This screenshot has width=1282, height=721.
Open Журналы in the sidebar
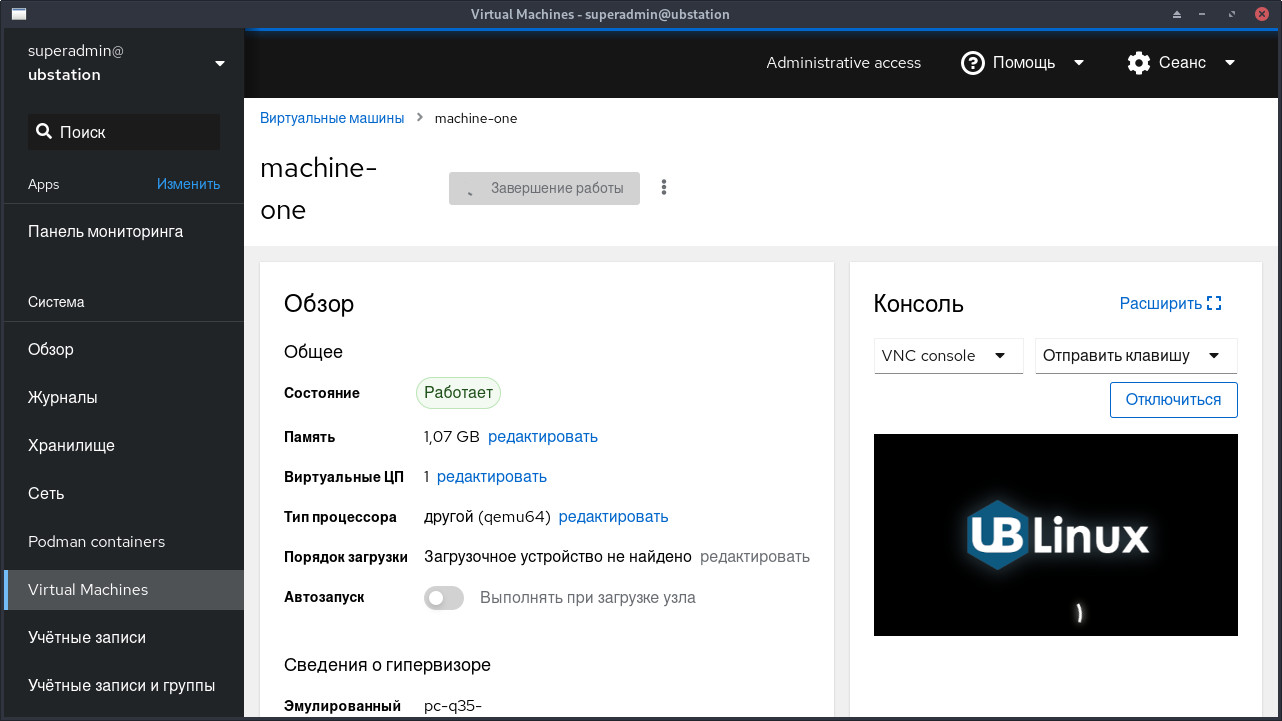point(124,397)
